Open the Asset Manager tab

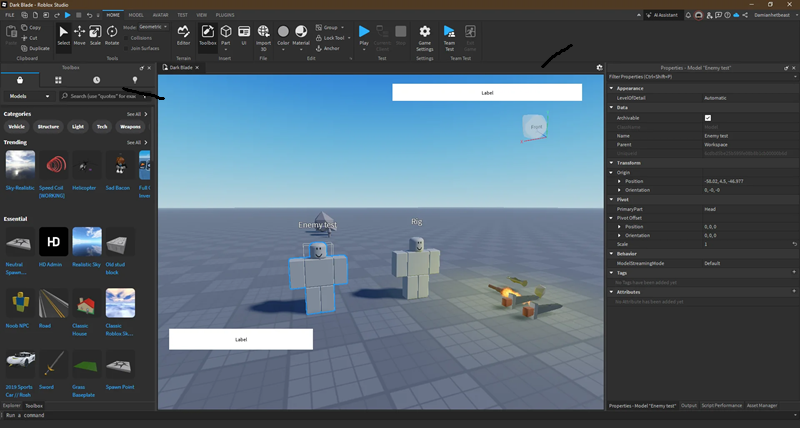(762, 406)
